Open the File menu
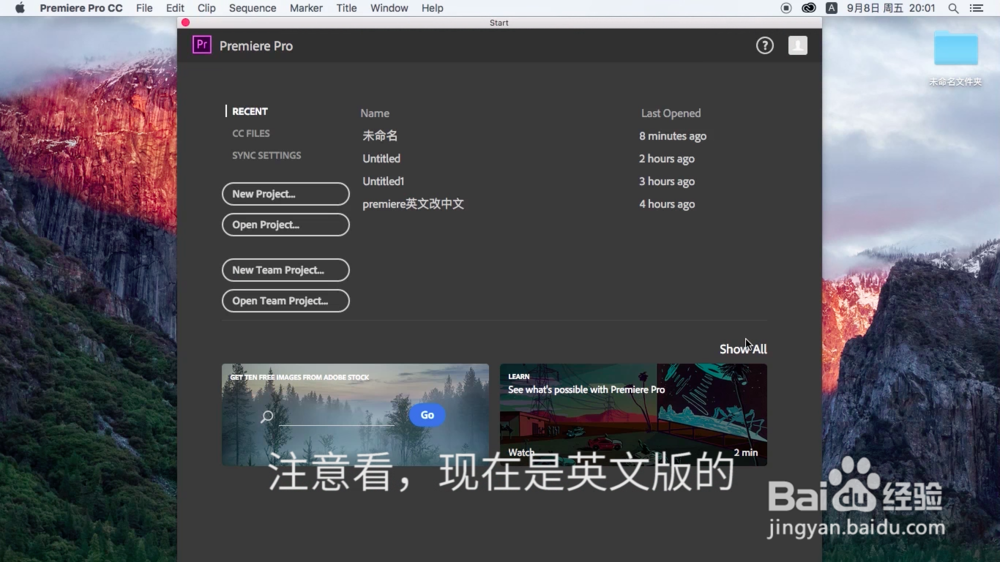1000x562 pixels. pos(144,8)
